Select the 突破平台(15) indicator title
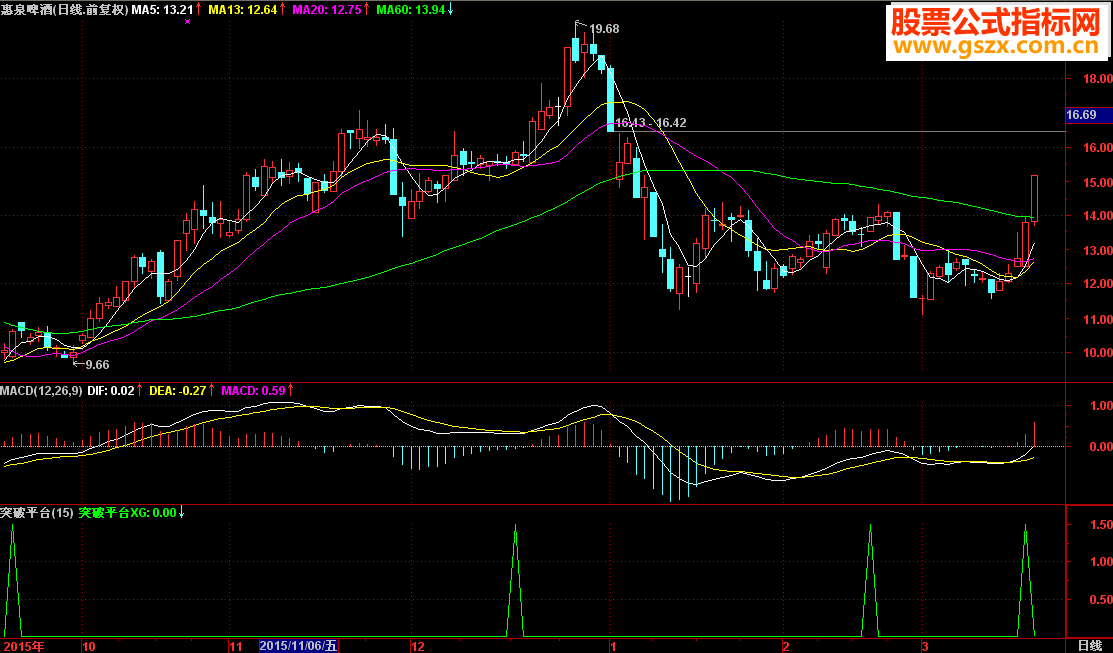The image size is (1113, 653). [x=37, y=512]
